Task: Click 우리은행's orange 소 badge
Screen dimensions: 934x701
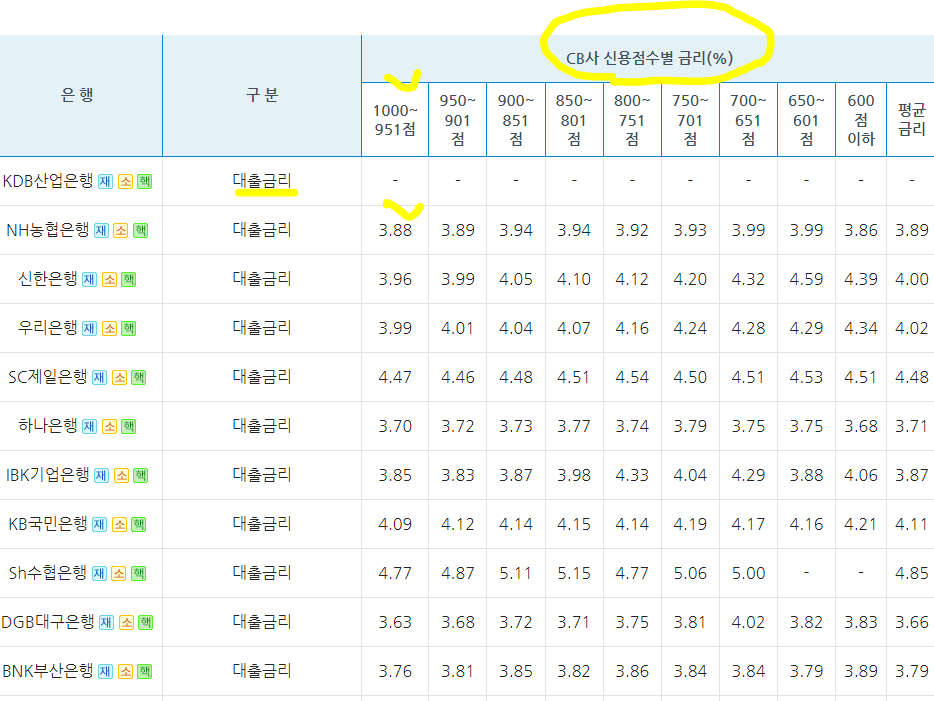Action: pyautogui.click(x=109, y=328)
